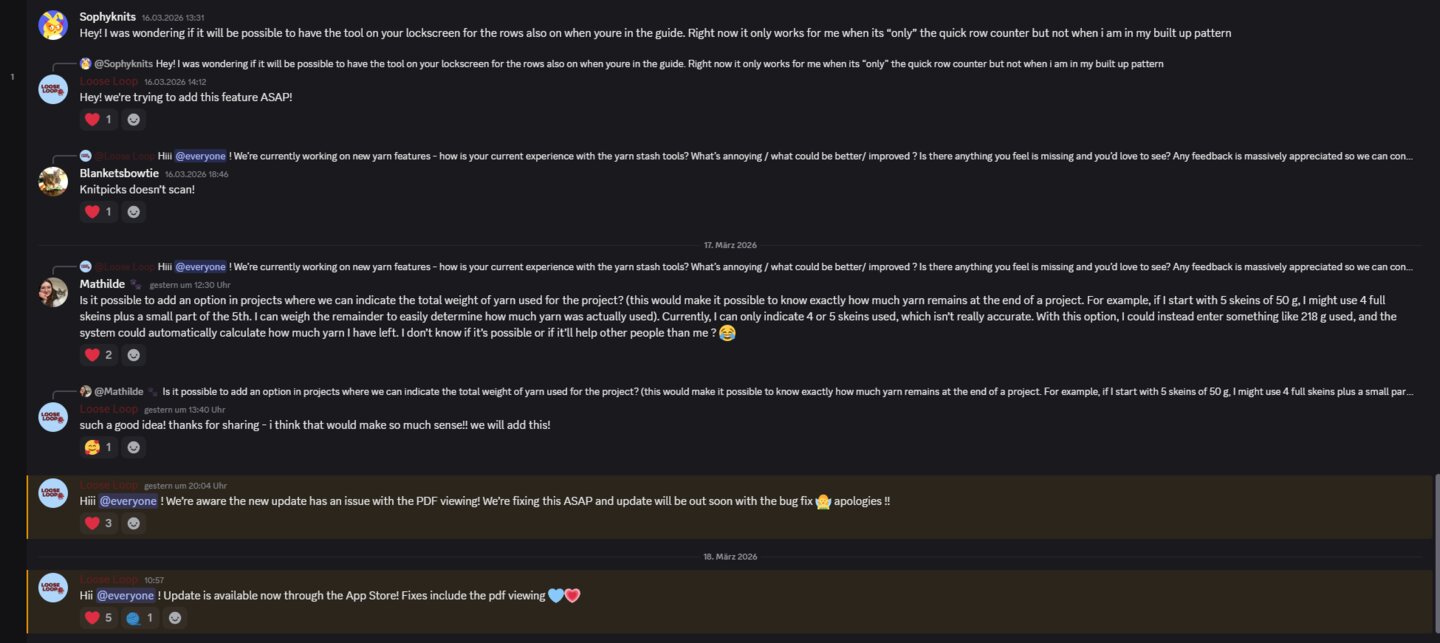Open Sophyknits' profile avatar
Viewport: 1440px width, 643px height.
(x=53, y=25)
